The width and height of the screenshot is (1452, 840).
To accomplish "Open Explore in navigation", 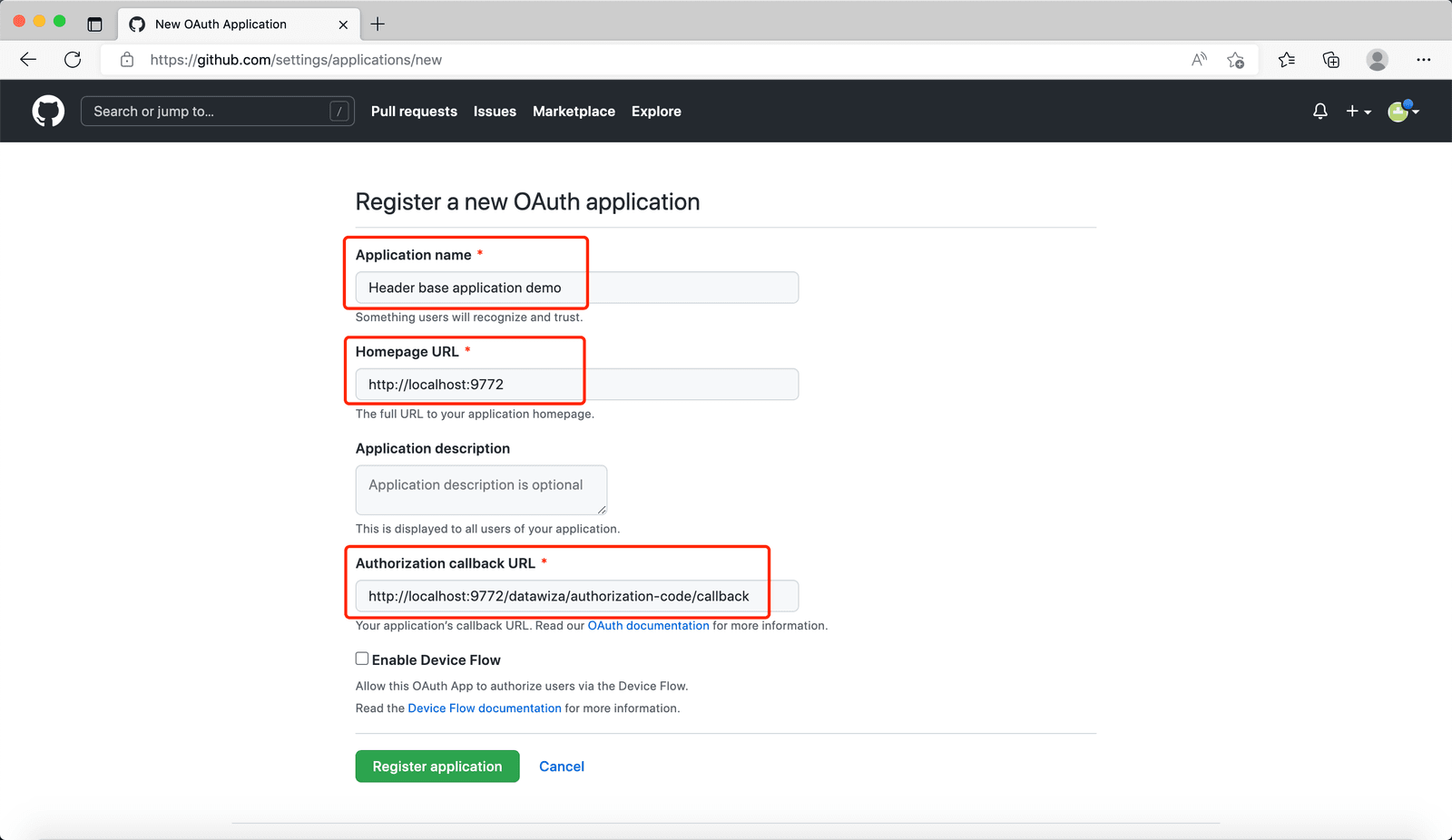I will (x=656, y=111).
